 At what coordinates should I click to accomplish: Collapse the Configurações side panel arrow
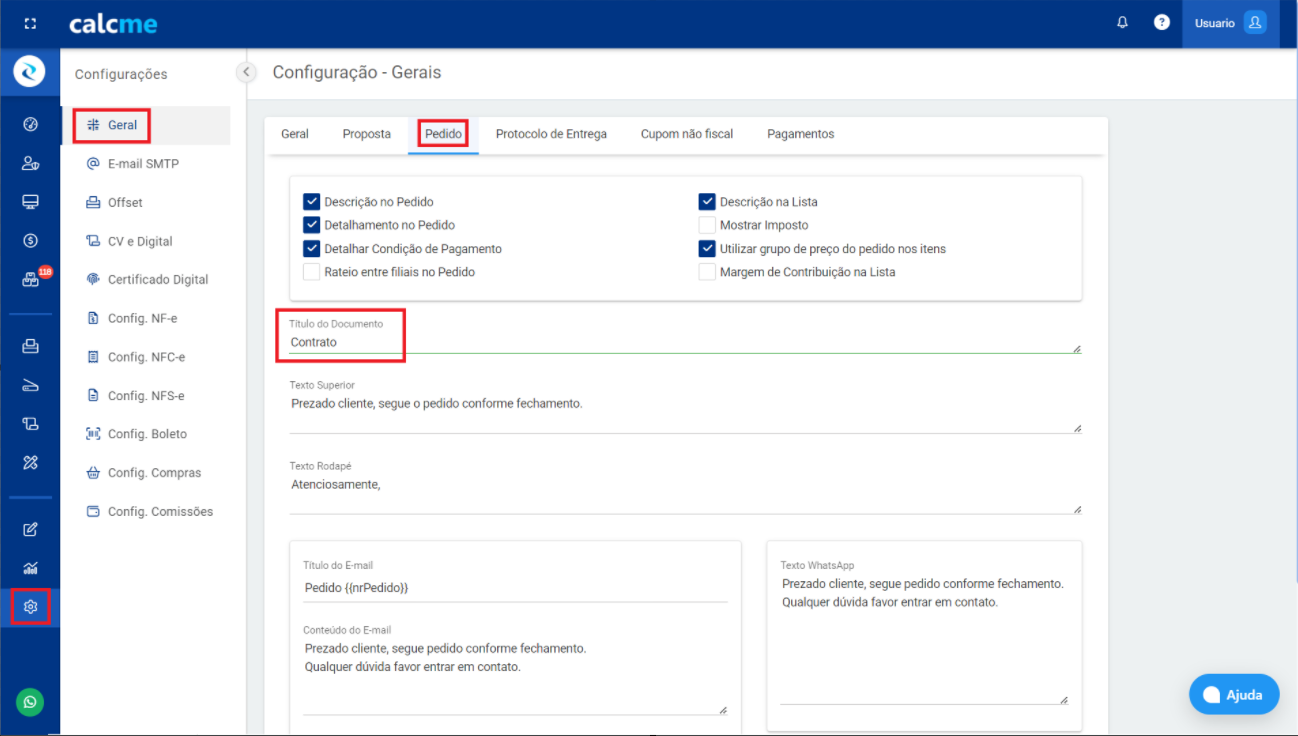tap(246, 72)
